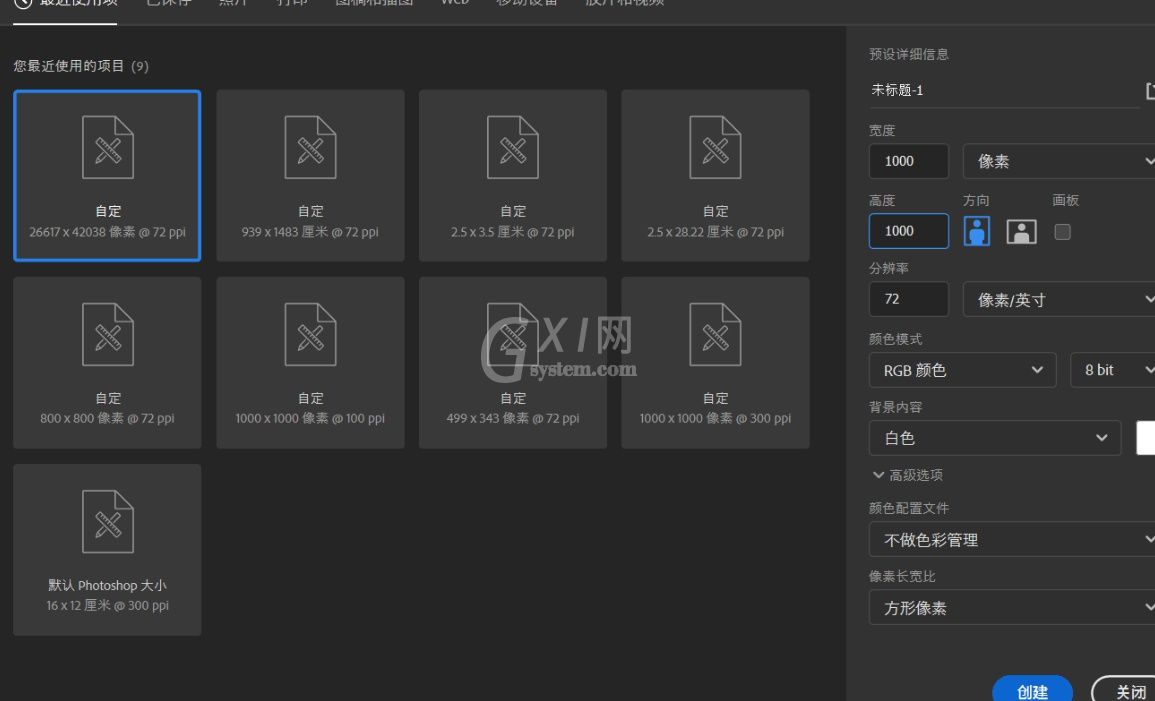Click the 关闭 button
This screenshot has width=1155, height=701.
tap(1125, 690)
